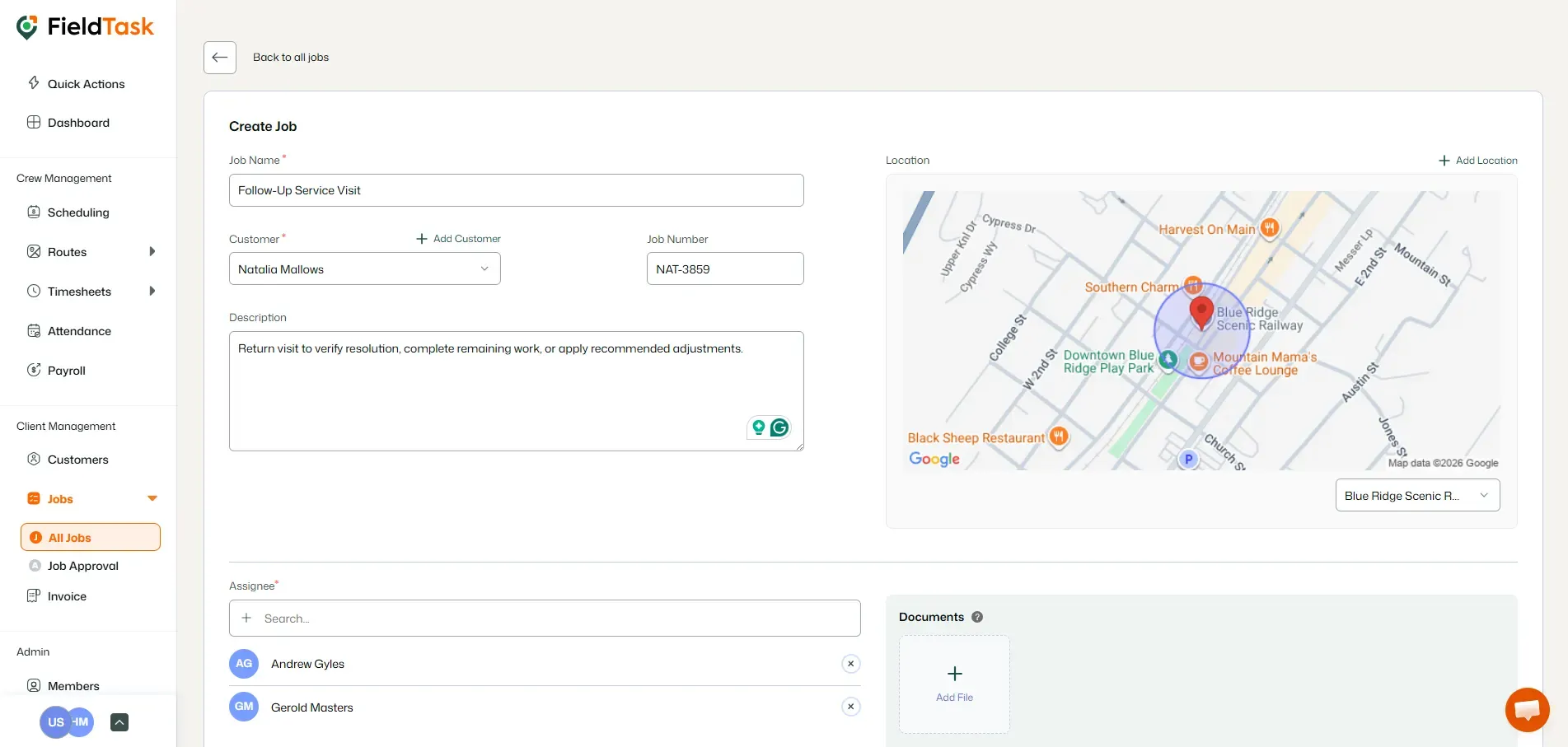Click the plus icon in Assignee search
The image size is (1568, 747).
coord(246,618)
